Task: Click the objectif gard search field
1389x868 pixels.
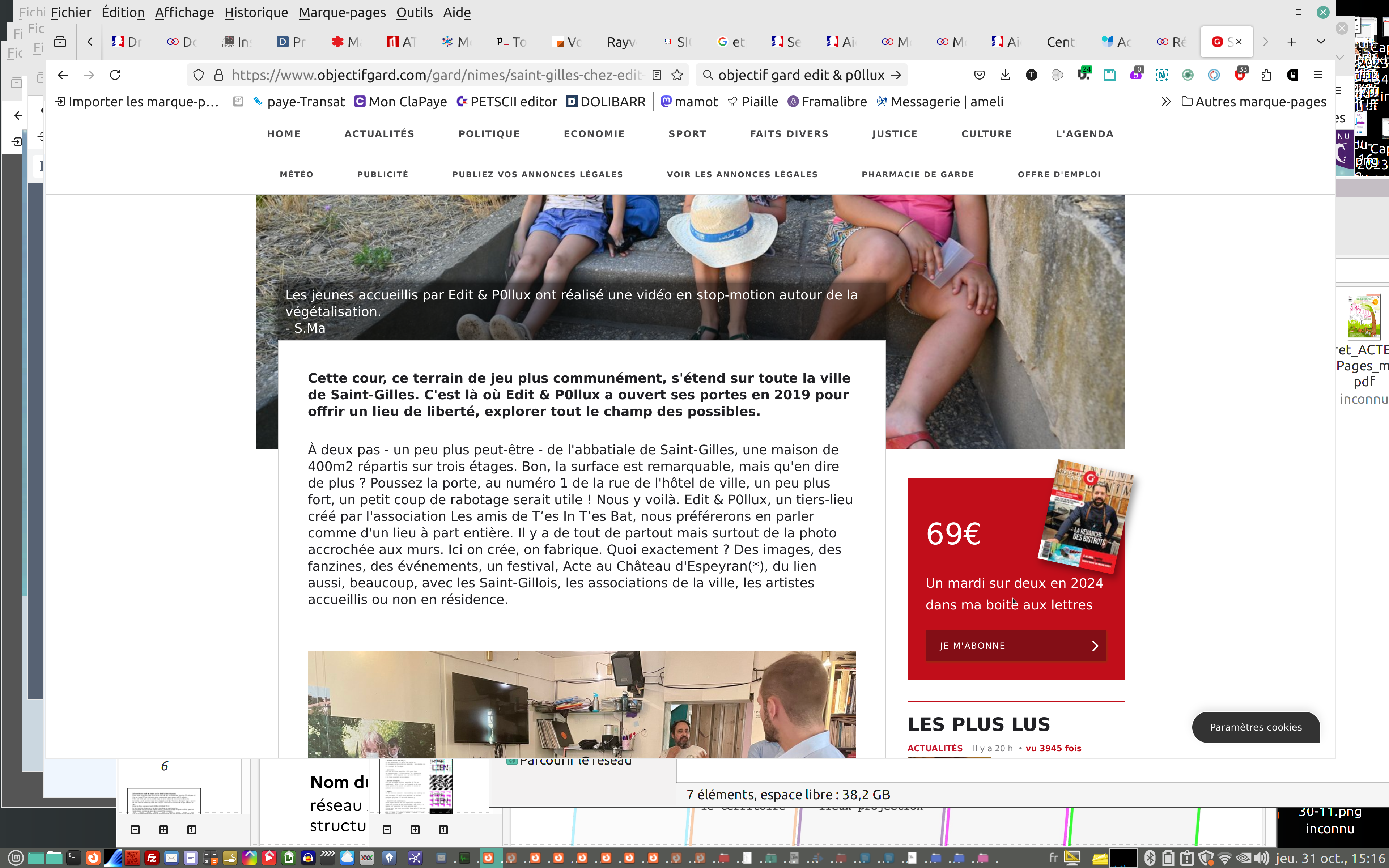Action: [801, 75]
